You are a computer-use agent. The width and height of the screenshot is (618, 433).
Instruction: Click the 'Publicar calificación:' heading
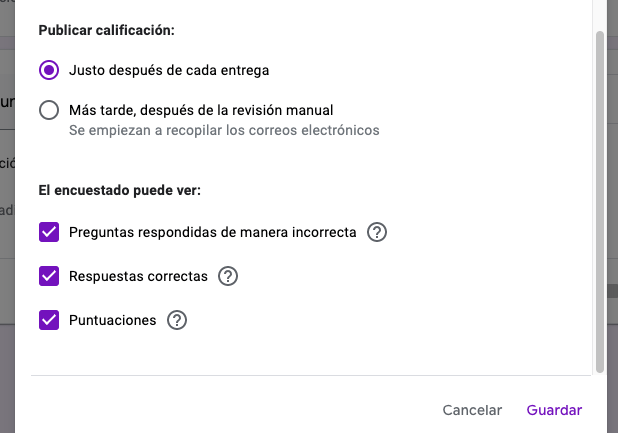107,30
